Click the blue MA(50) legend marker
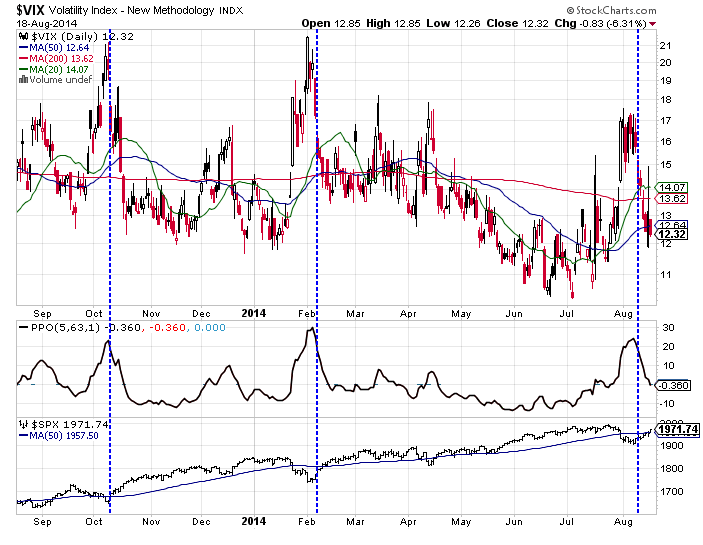703x545 pixels. click(x=22, y=49)
